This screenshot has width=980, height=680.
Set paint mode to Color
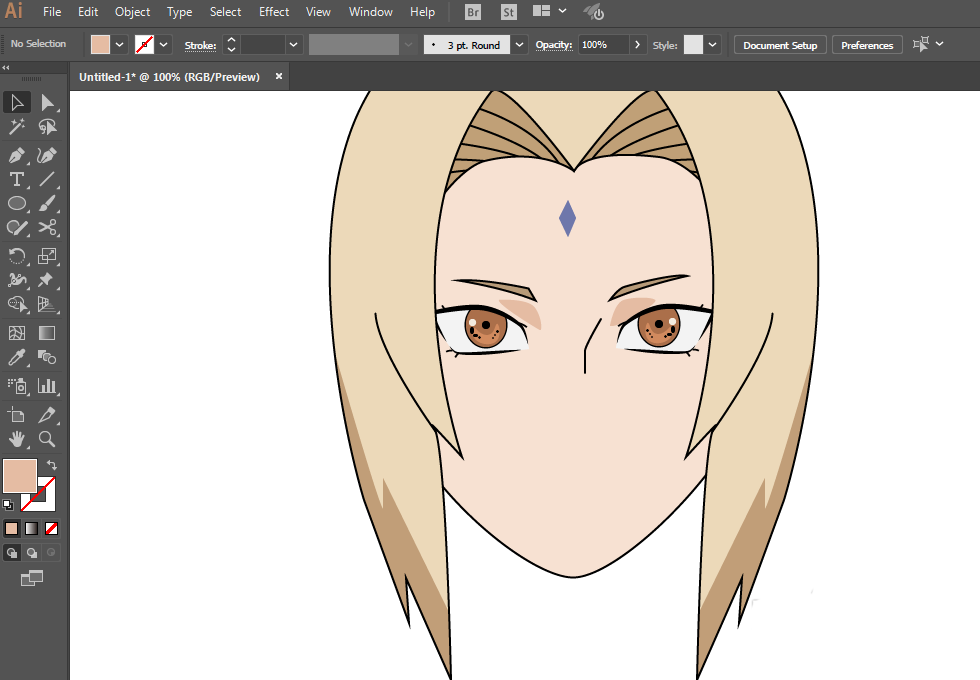12,529
